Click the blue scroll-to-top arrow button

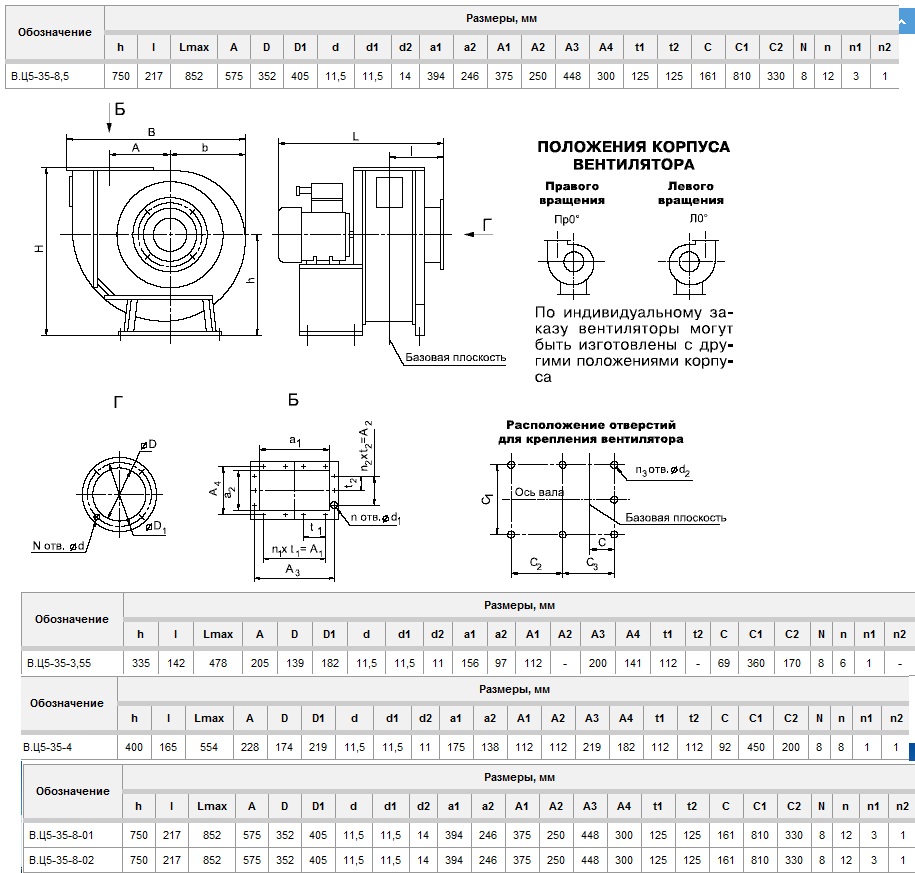[x=906, y=17]
